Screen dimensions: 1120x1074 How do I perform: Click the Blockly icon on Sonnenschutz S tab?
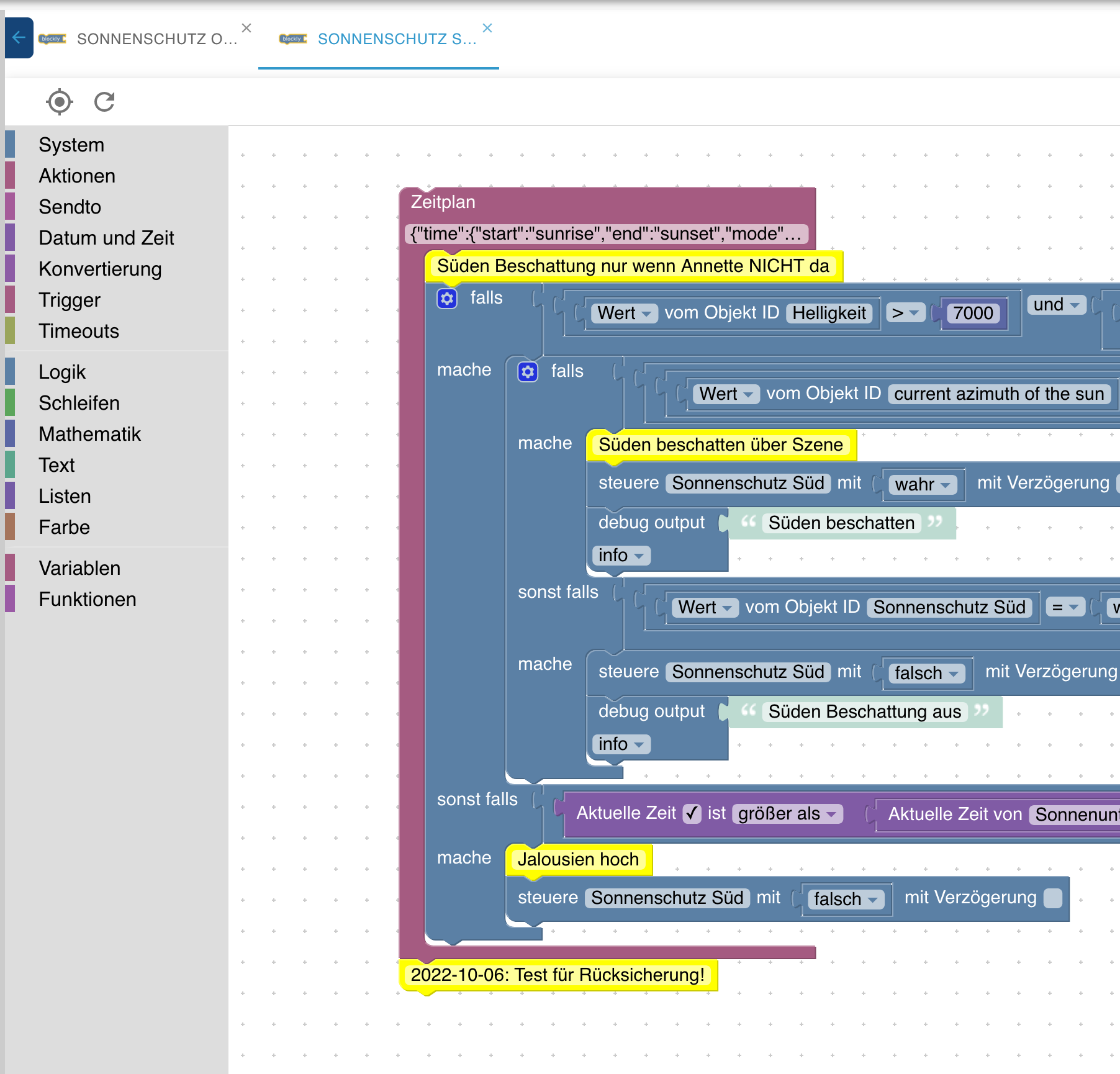[293, 39]
